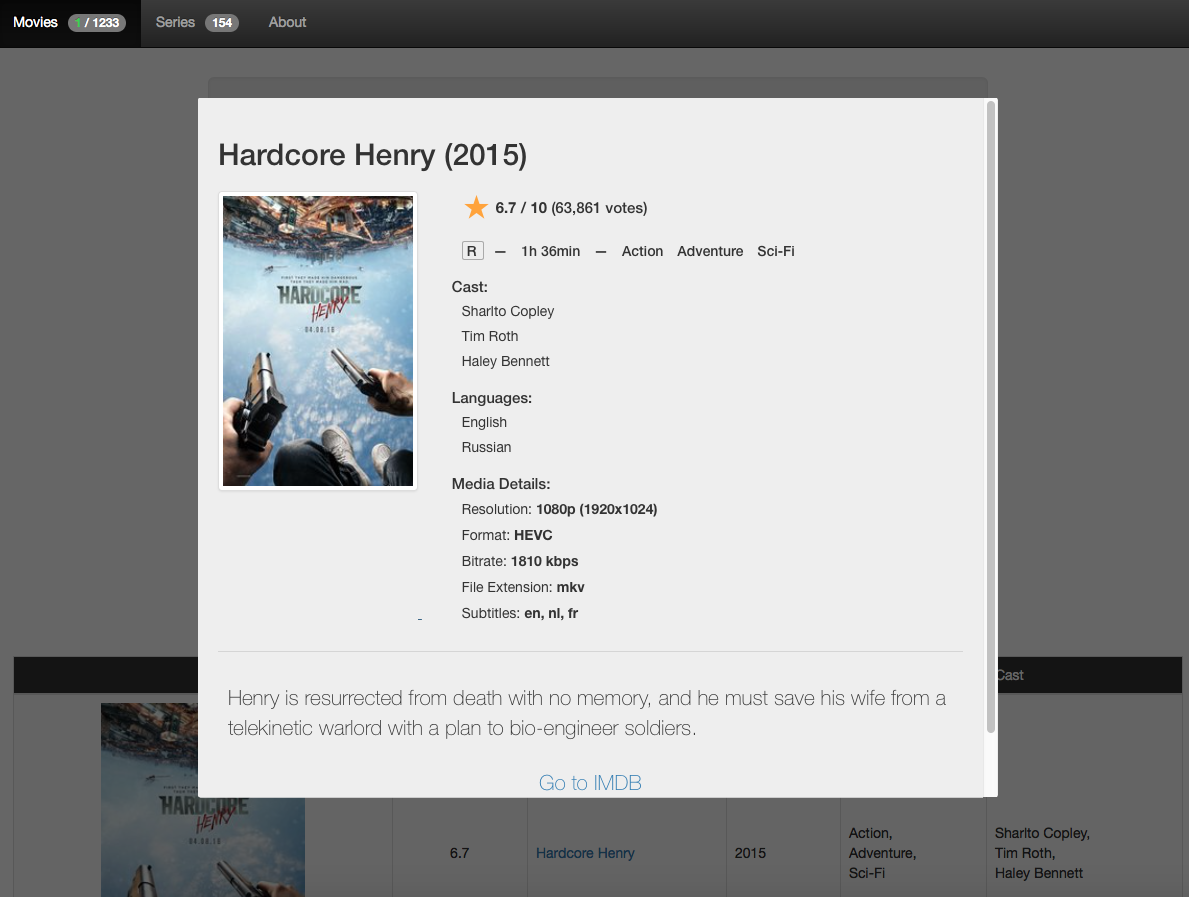Viewport: 1189px width, 897px height.
Task: Click the Media Details: heading
Action: (500, 484)
